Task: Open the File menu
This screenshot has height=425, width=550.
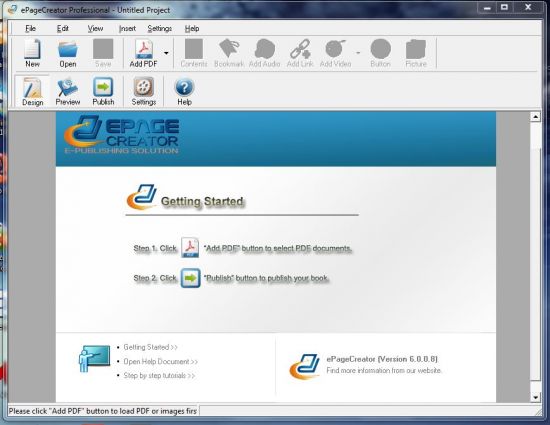Action: point(30,28)
